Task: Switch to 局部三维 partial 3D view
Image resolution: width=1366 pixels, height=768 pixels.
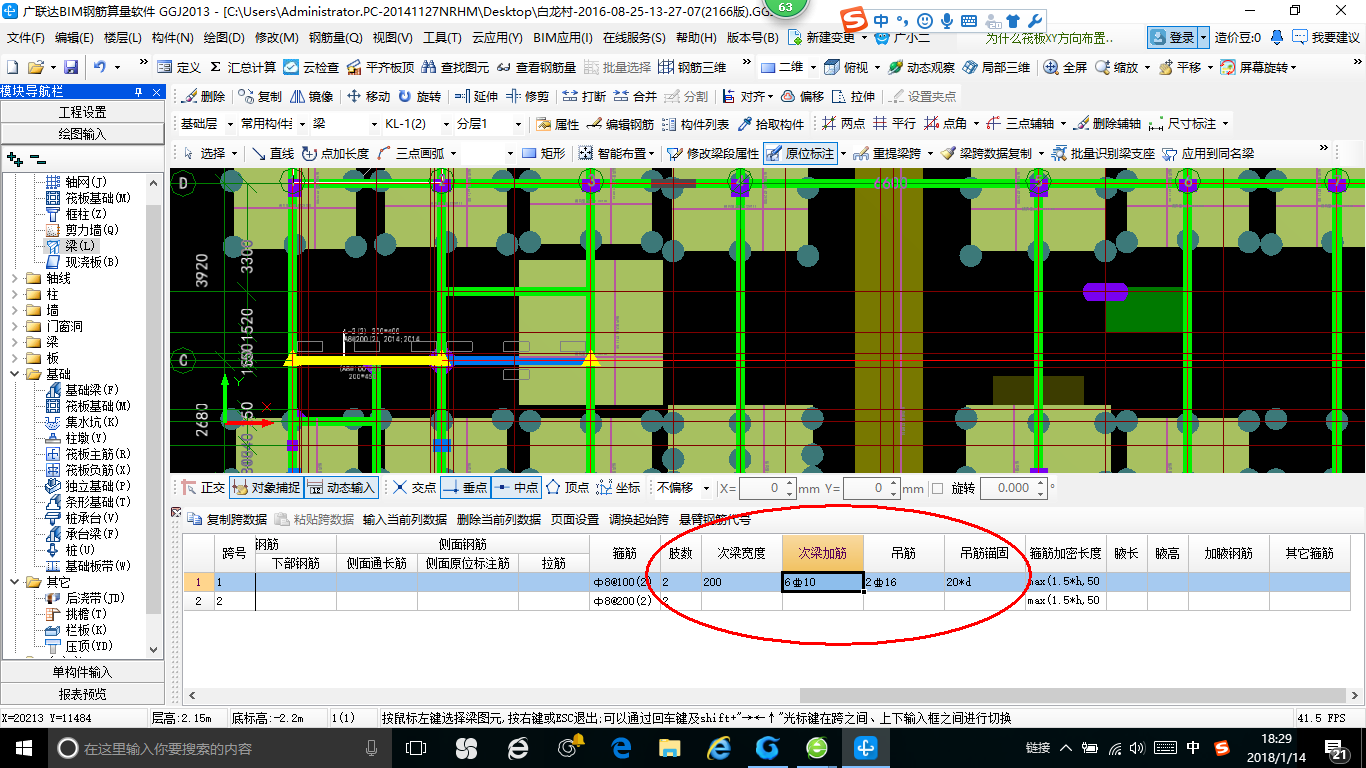Action: [x=996, y=67]
